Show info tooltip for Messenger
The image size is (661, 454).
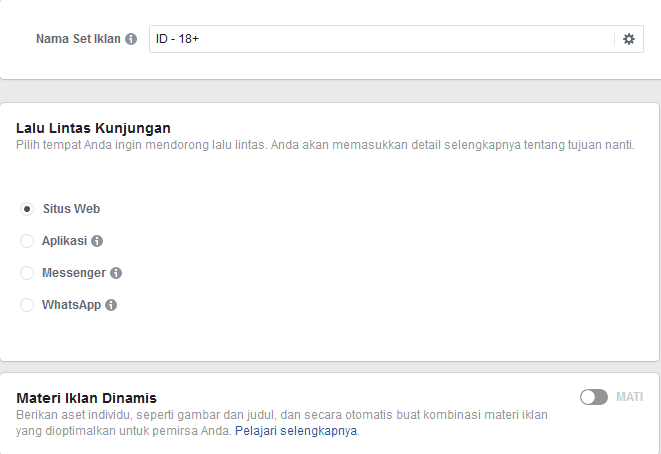point(116,273)
